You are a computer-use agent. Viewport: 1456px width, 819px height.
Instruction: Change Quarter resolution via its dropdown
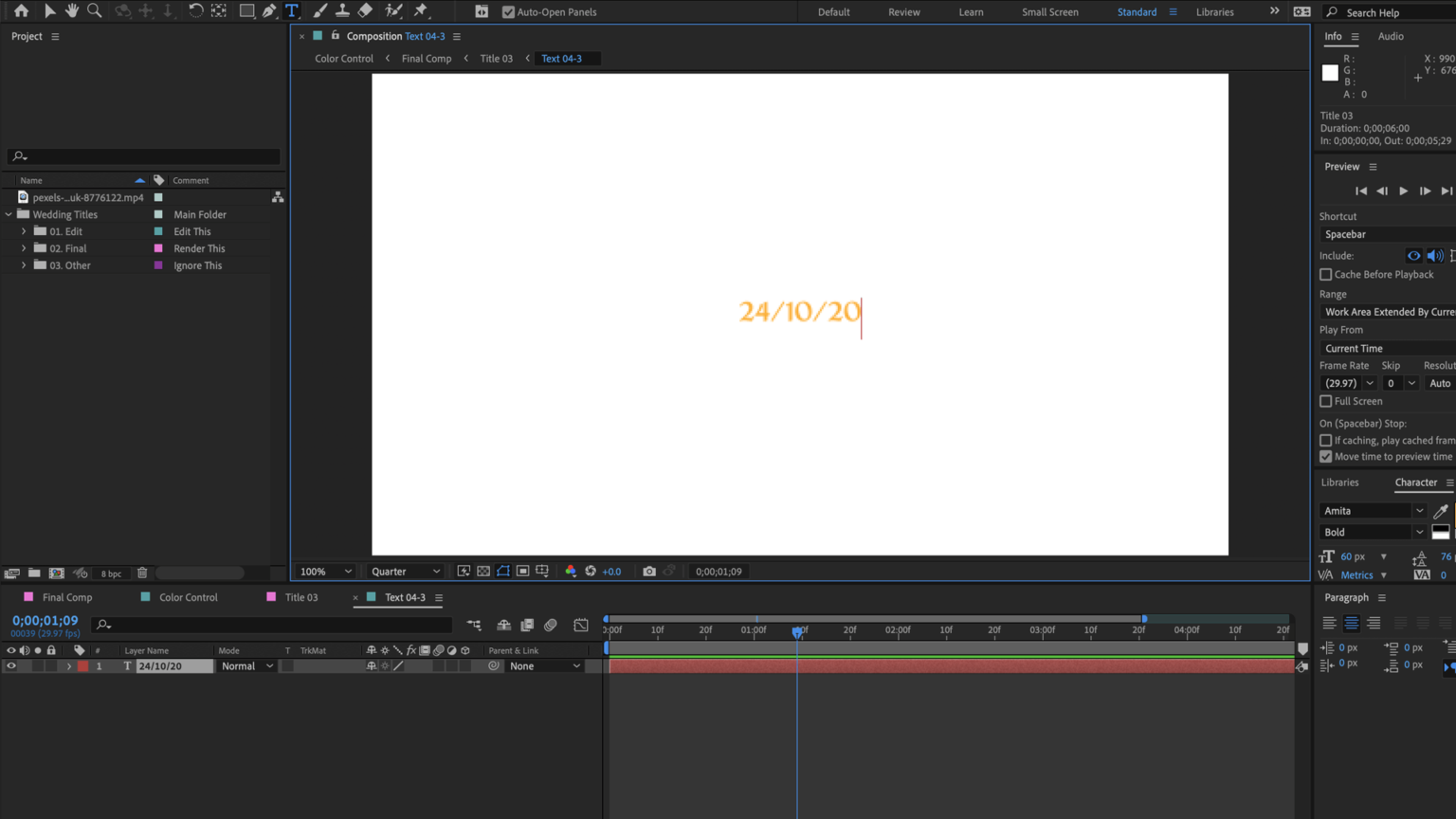[x=405, y=571]
